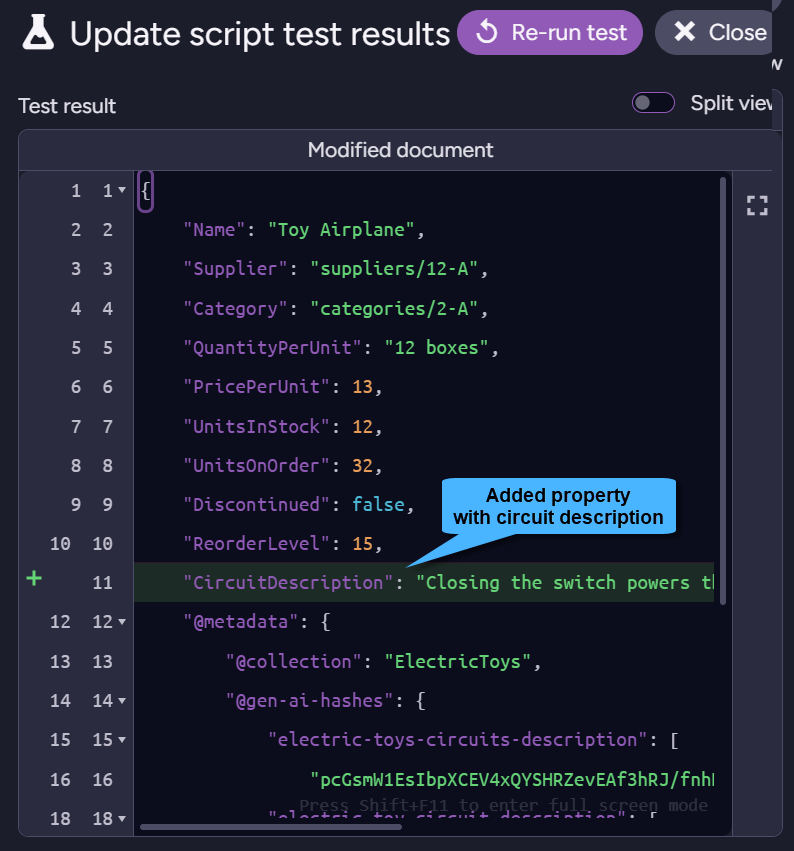Viewport: 794px width, 851px height.
Task: Collapse the @gen-ai-hashes object at line 14
Action: coord(122,701)
